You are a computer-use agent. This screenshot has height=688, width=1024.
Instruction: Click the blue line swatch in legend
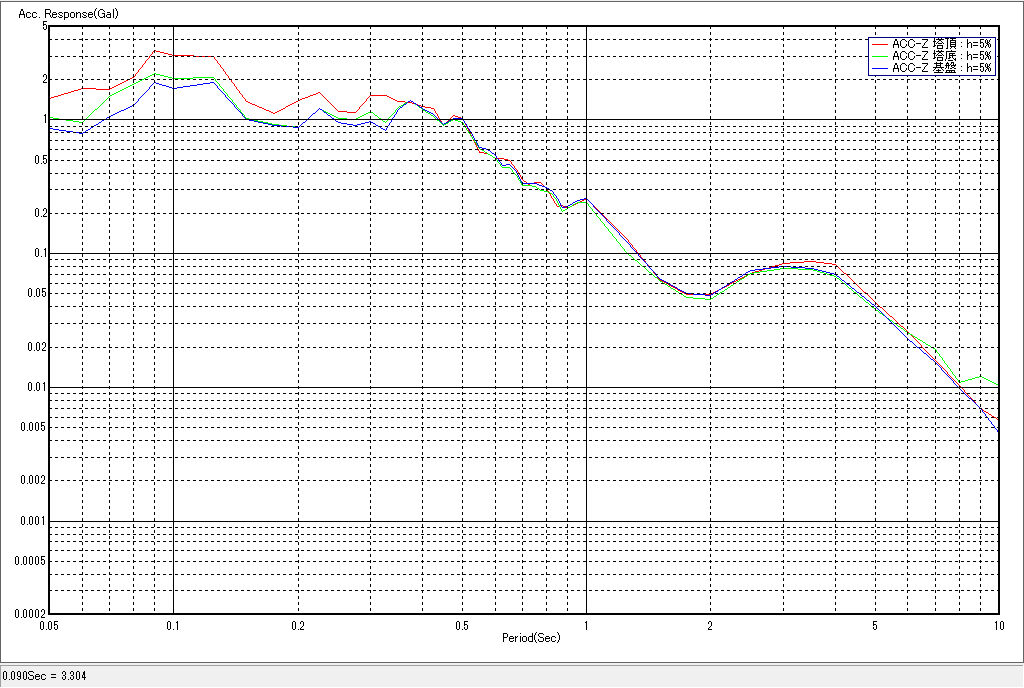point(879,68)
